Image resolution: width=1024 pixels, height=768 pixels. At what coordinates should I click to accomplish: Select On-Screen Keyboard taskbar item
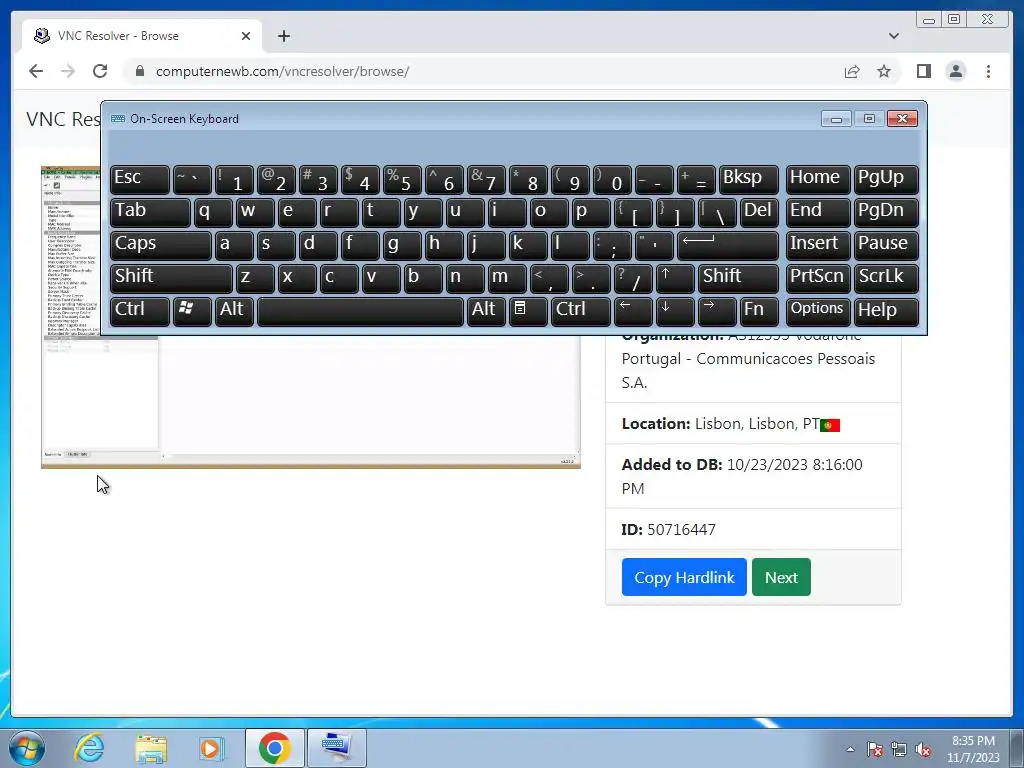tap(337, 748)
